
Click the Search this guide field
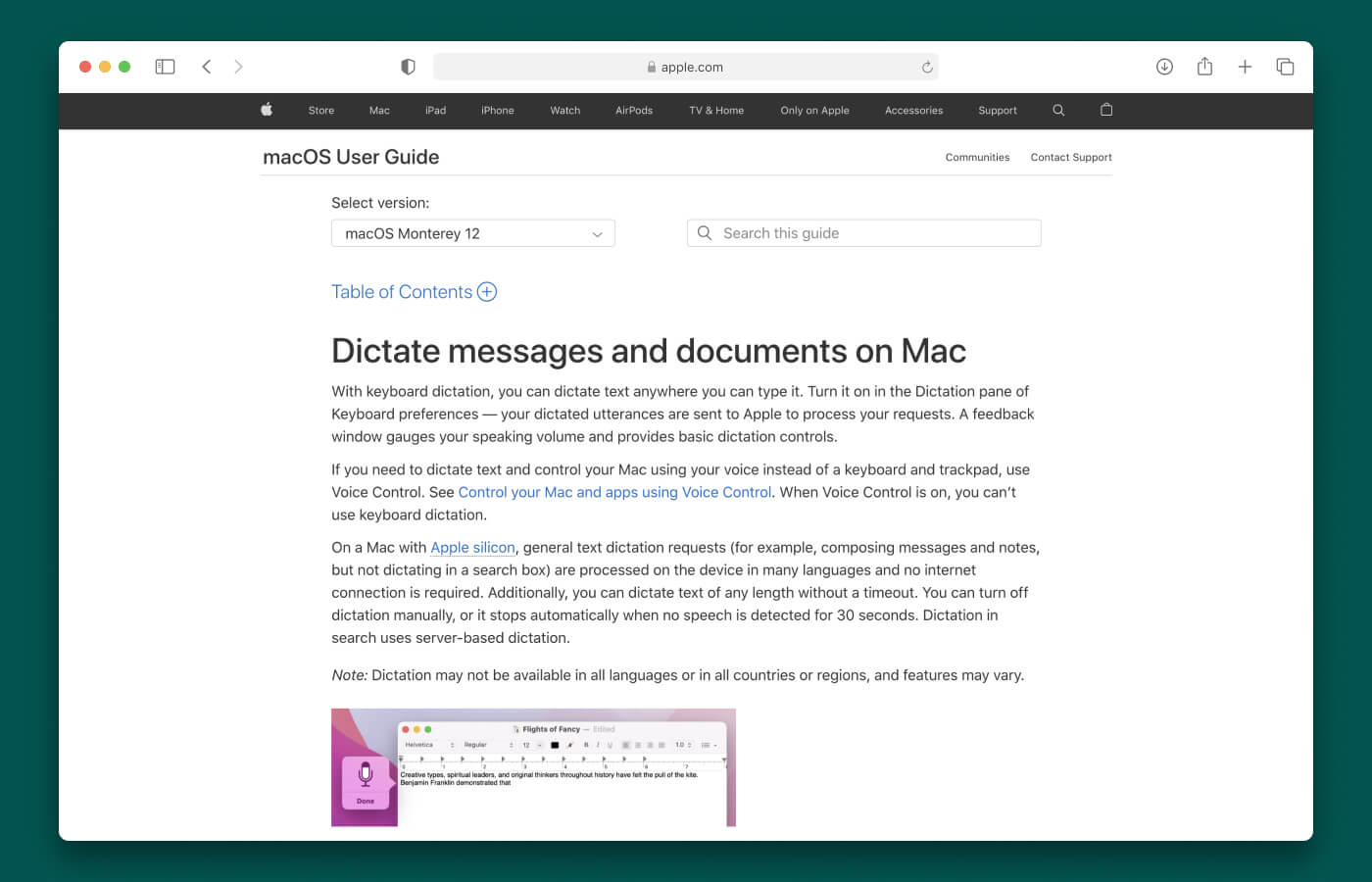pyautogui.click(x=863, y=233)
